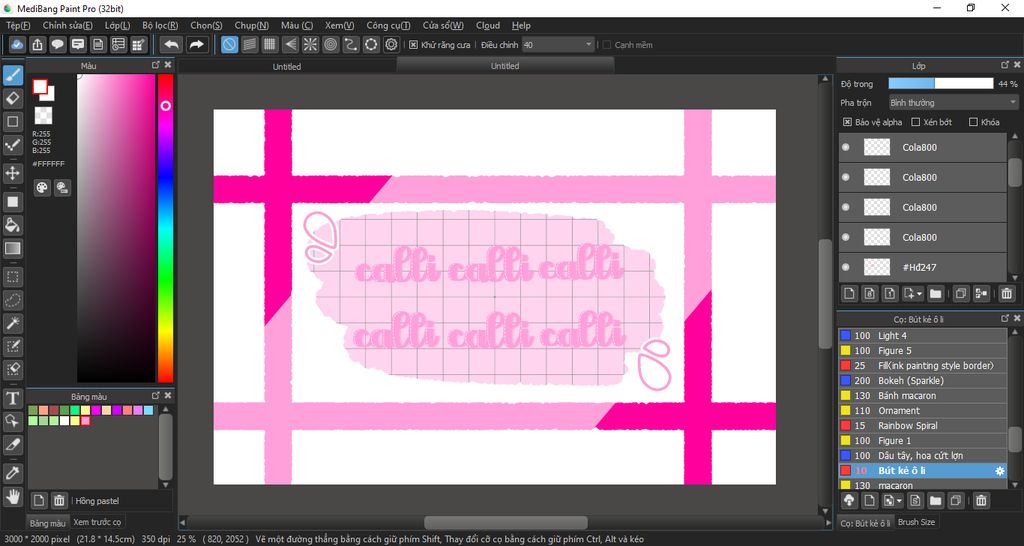Delete layer with trash icon in layer panel
Screen dimensions: 1024x546
pyautogui.click(x=1006, y=294)
